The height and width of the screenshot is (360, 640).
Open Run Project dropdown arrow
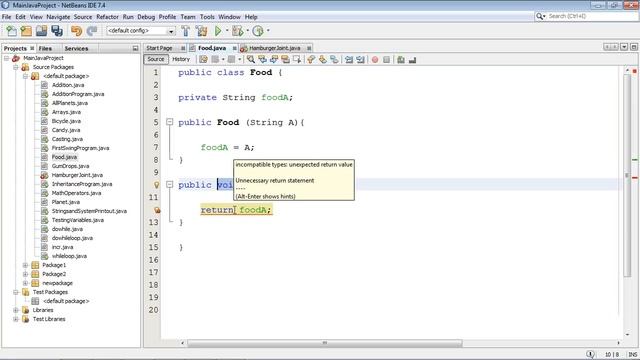(x=227, y=31)
